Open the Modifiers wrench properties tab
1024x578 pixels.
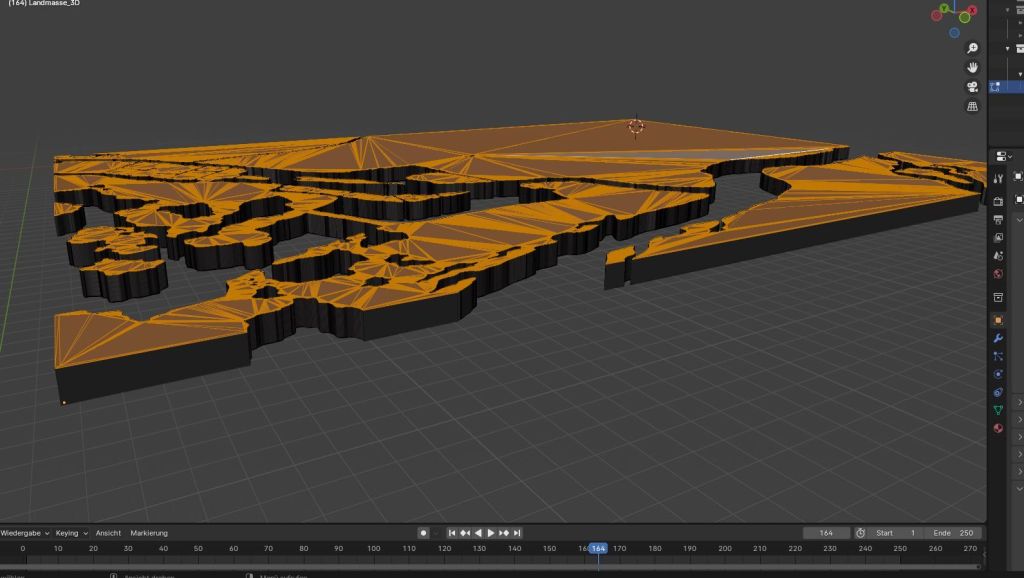998,339
